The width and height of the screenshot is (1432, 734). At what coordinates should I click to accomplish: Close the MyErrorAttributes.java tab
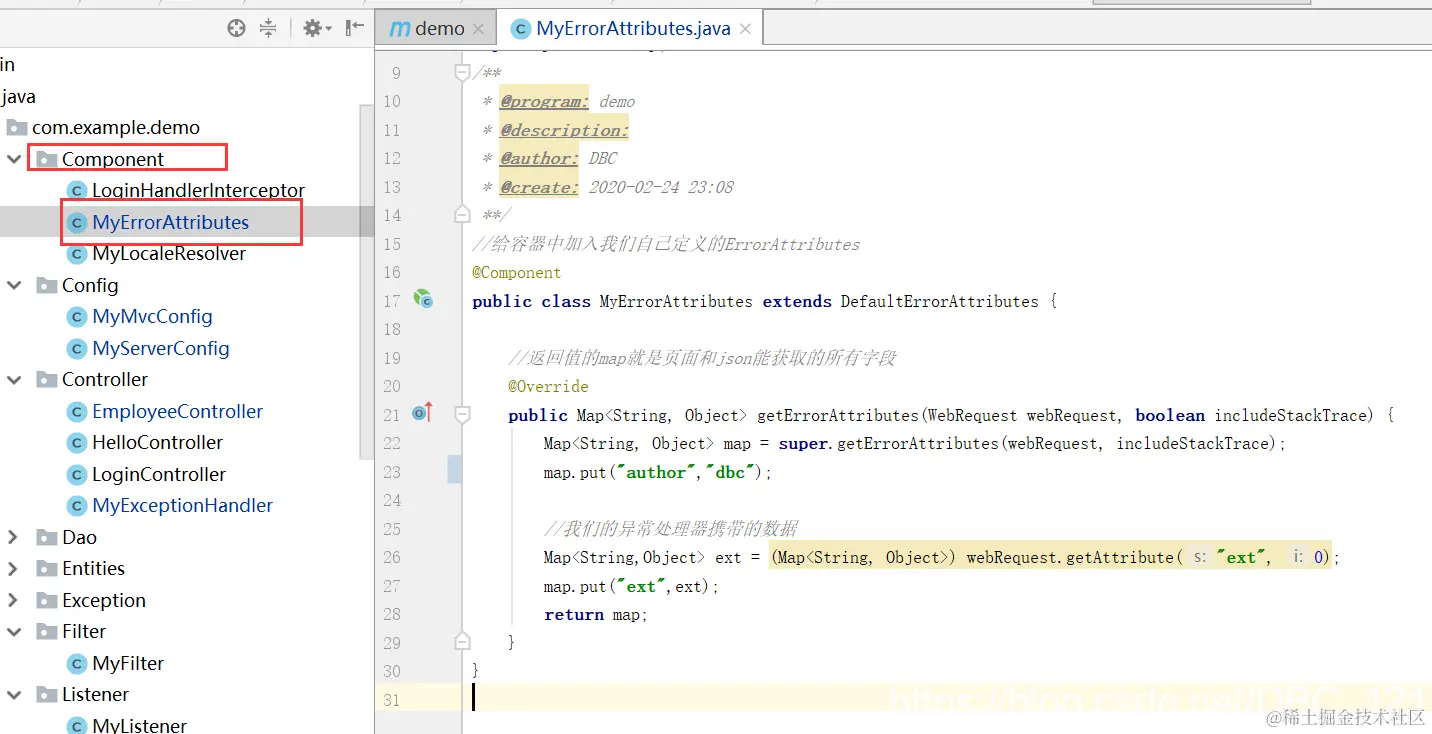tap(745, 30)
